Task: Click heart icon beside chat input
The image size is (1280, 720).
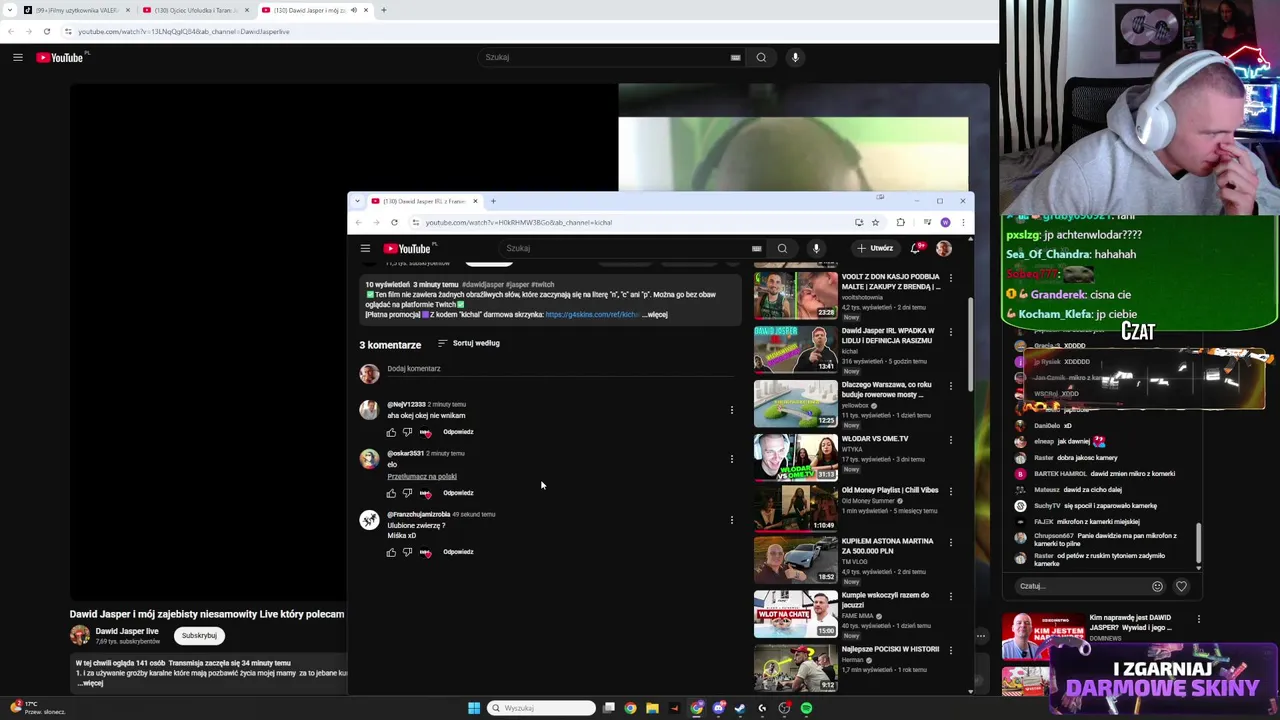Action: coord(1181,586)
